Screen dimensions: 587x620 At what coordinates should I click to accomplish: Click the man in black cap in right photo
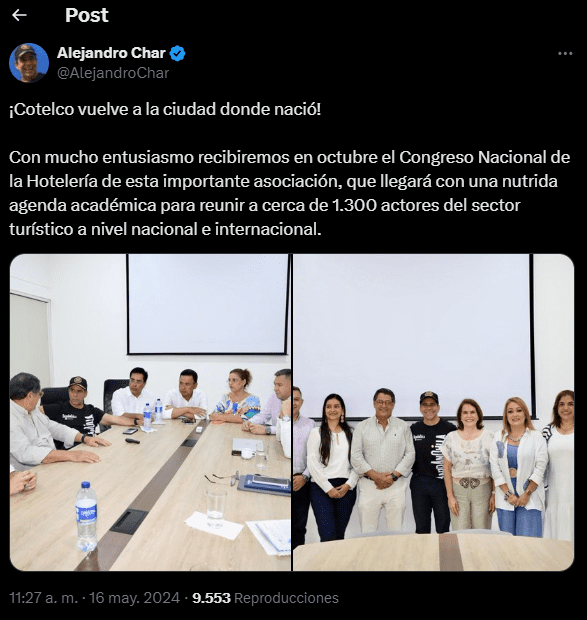[x=431, y=461]
